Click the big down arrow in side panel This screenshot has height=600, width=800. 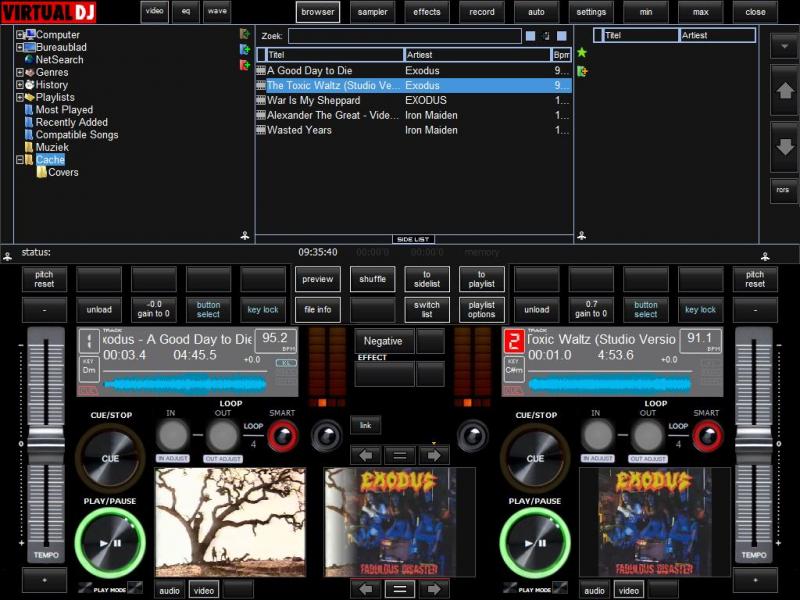tap(785, 147)
